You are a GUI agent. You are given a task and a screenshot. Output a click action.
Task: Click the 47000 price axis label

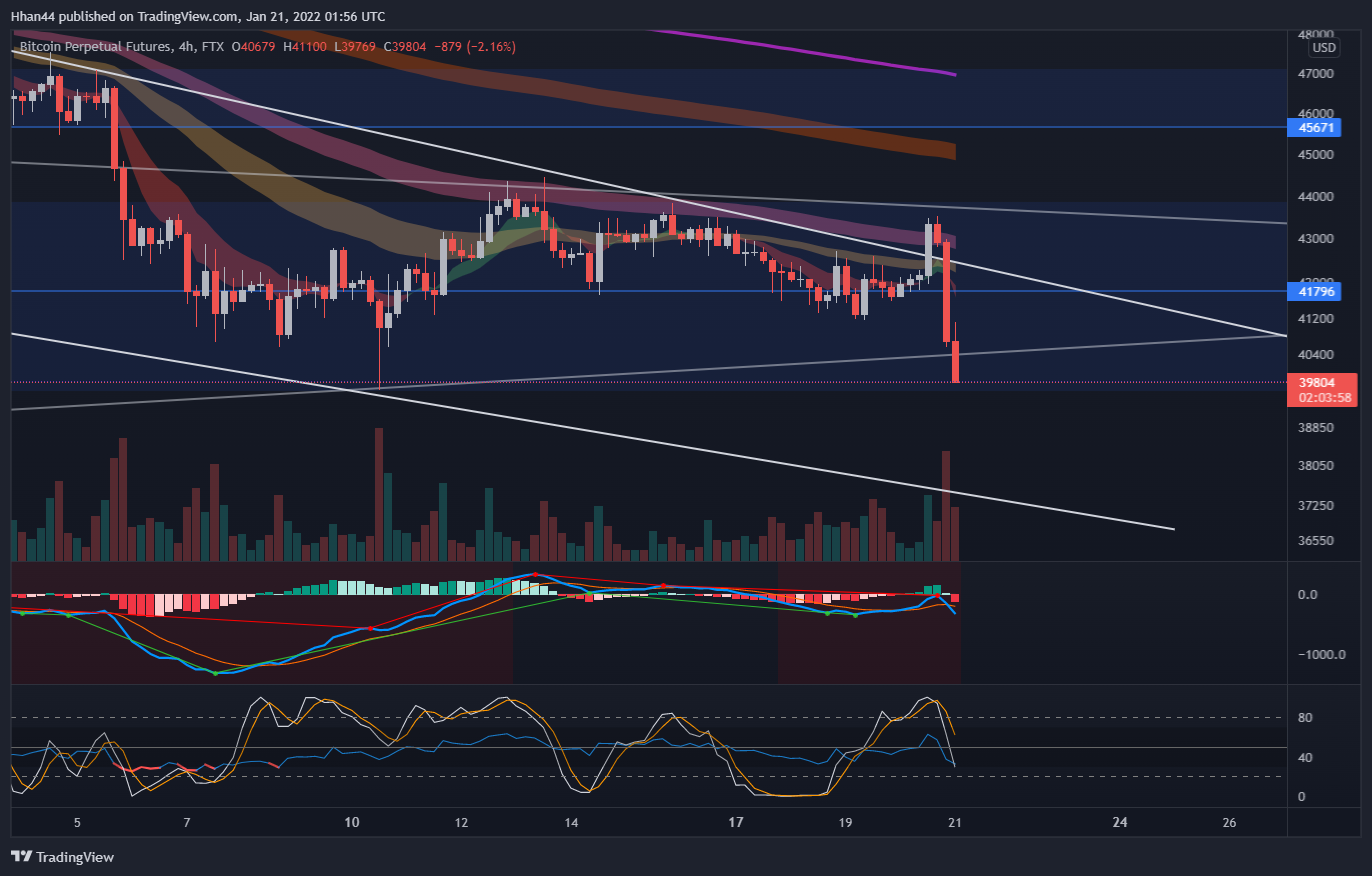tap(1314, 74)
